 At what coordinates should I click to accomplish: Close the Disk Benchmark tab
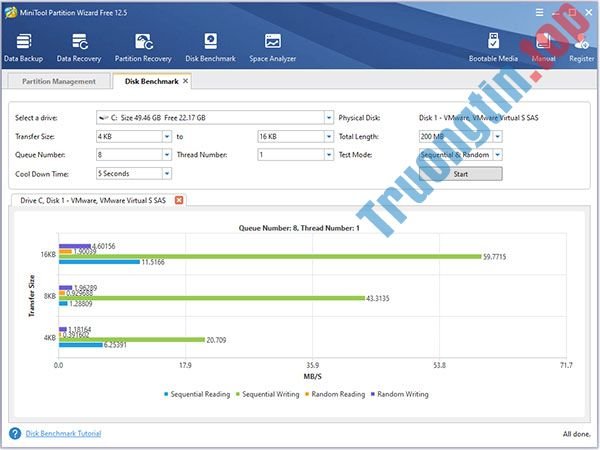point(185,81)
